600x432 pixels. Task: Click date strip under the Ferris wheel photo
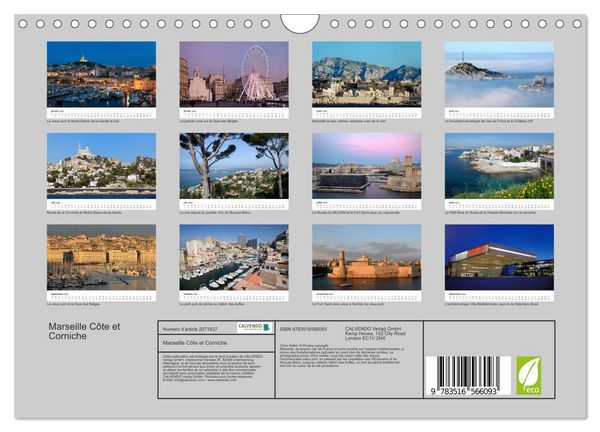coord(234,113)
